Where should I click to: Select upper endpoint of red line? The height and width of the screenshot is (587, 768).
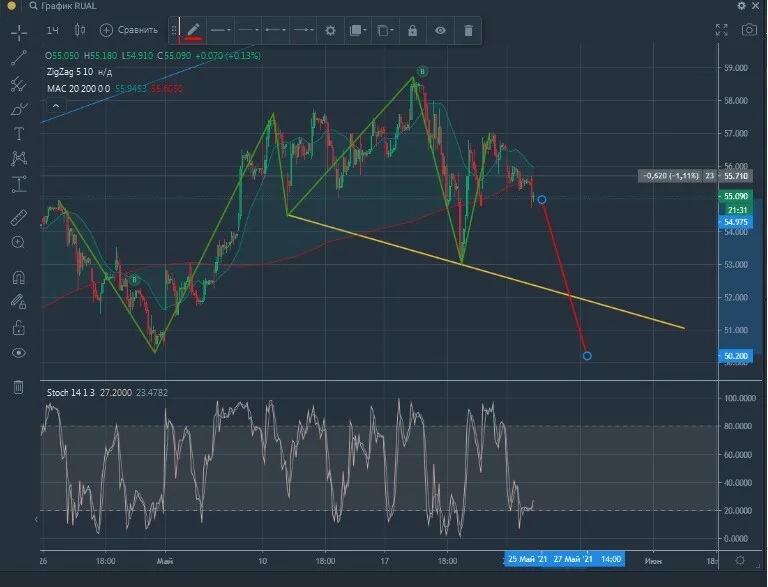click(x=542, y=199)
